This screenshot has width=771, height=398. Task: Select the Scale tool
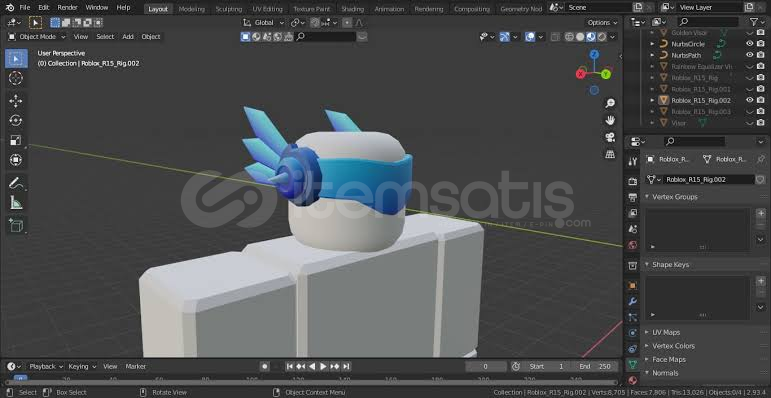16,140
